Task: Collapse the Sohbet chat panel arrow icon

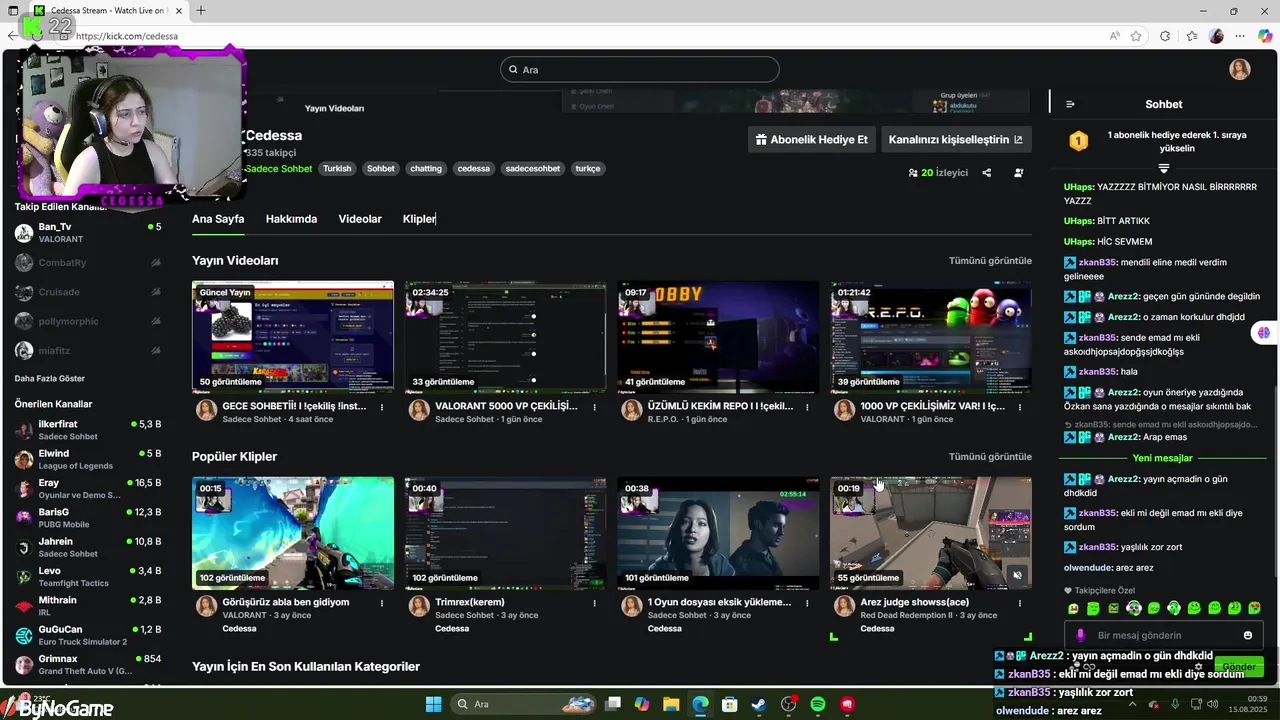Action: coord(1070,104)
